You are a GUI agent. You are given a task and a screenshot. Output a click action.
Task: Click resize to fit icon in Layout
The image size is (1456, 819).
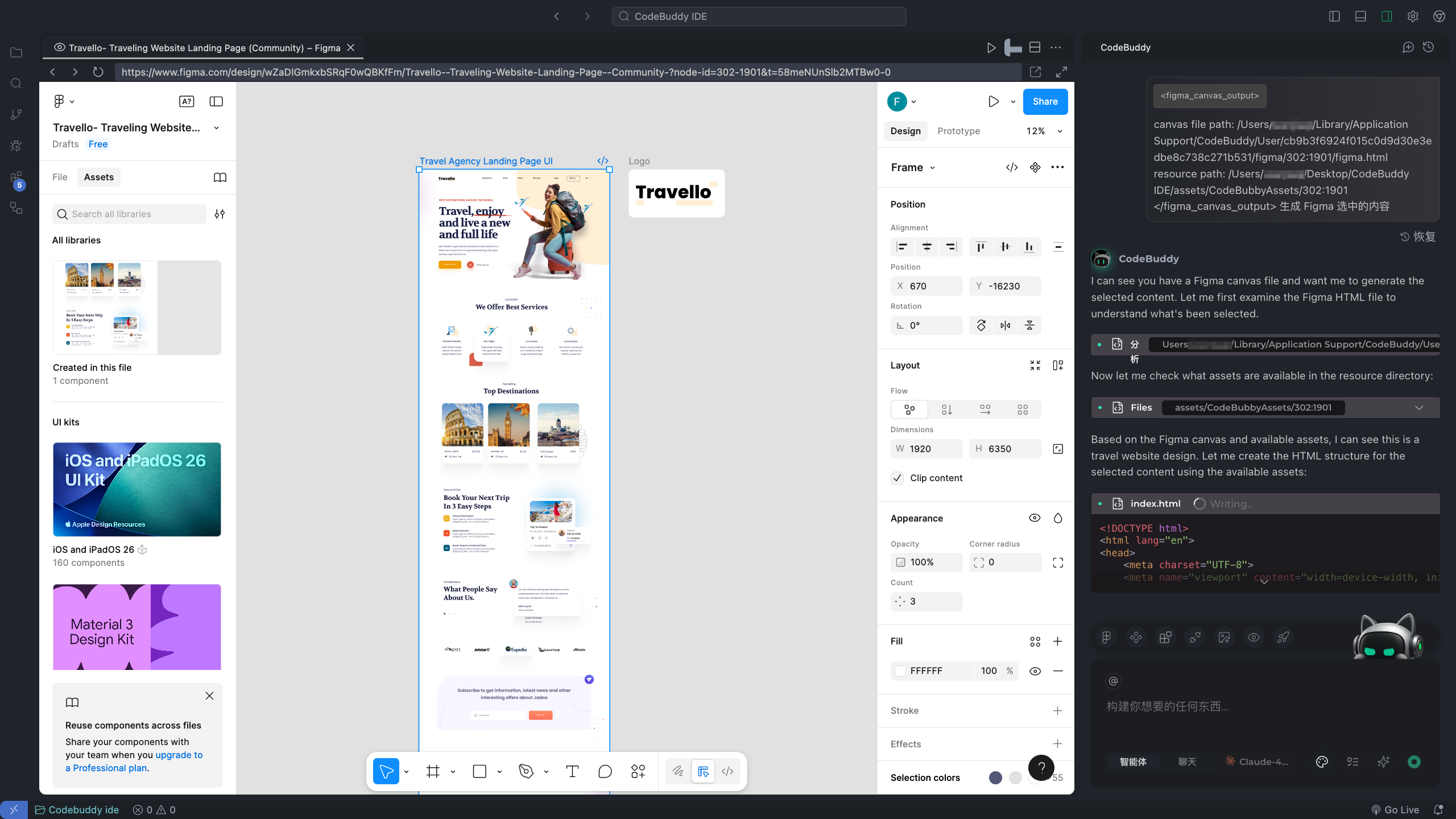click(x=1035, y=365)
